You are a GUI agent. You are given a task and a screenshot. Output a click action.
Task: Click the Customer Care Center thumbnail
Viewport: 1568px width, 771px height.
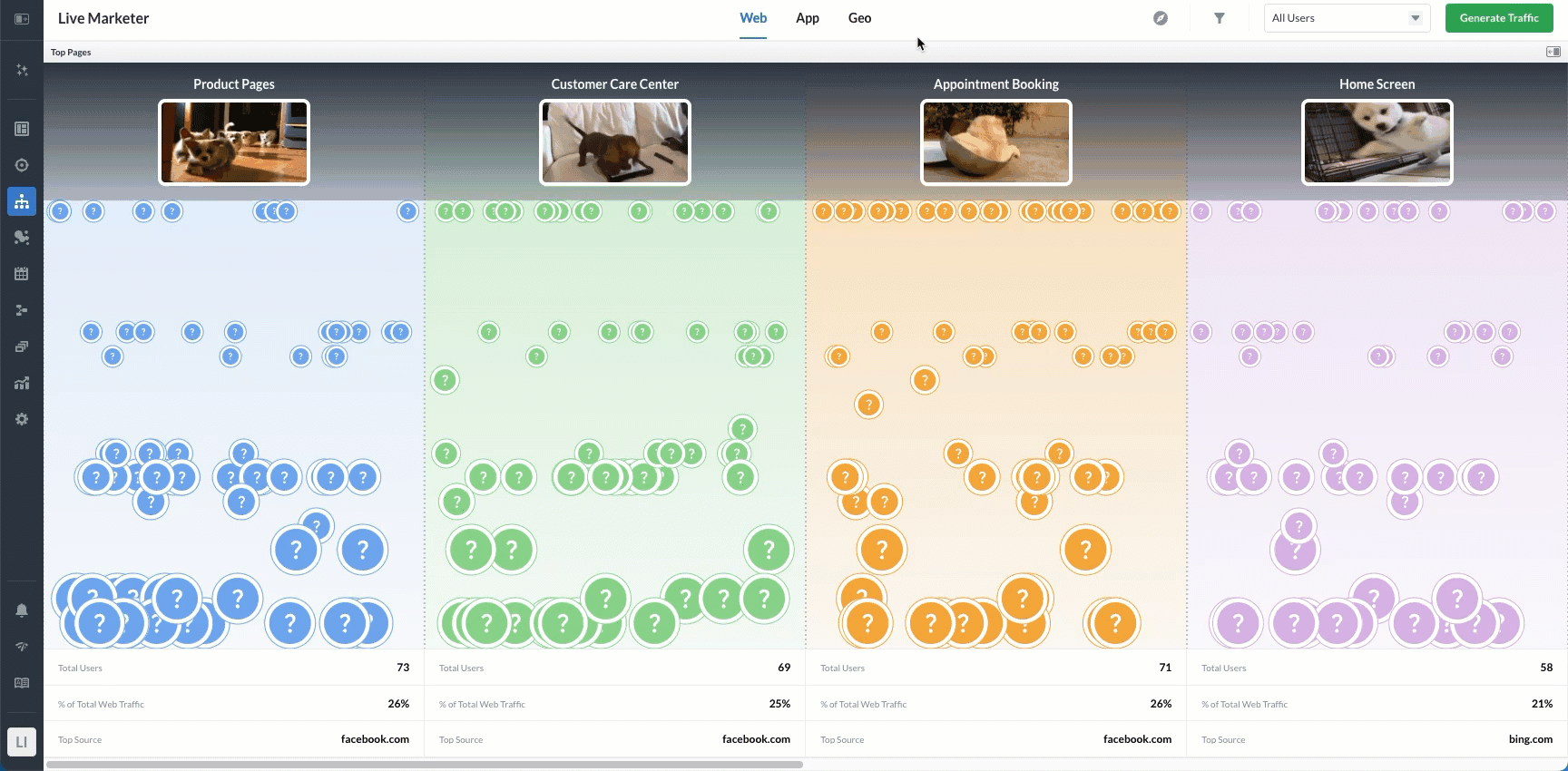pos(615,142)
